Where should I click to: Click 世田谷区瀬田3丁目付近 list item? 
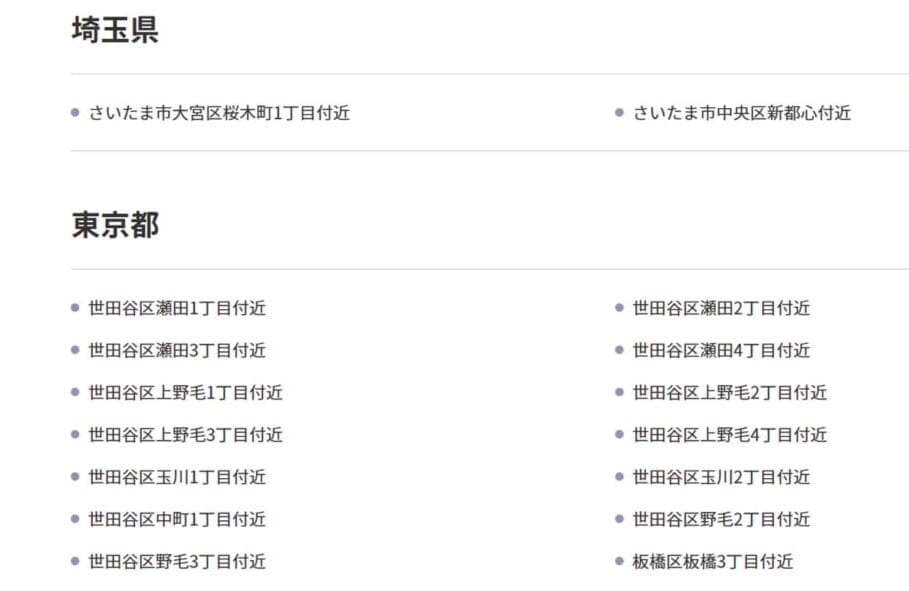coord(177,350)
